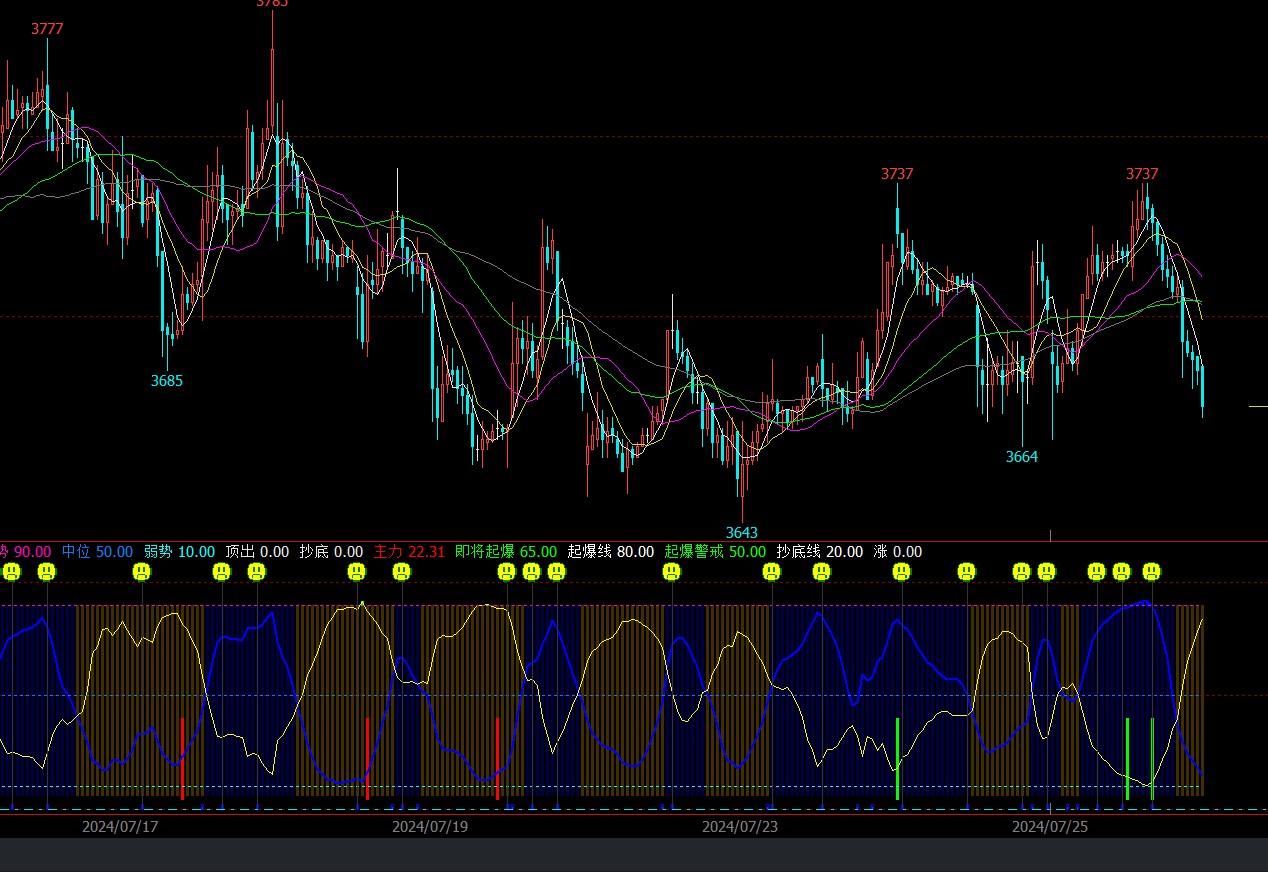
Task: Select the 弱势 10.00 indicator label
Action: pos(179,552)
